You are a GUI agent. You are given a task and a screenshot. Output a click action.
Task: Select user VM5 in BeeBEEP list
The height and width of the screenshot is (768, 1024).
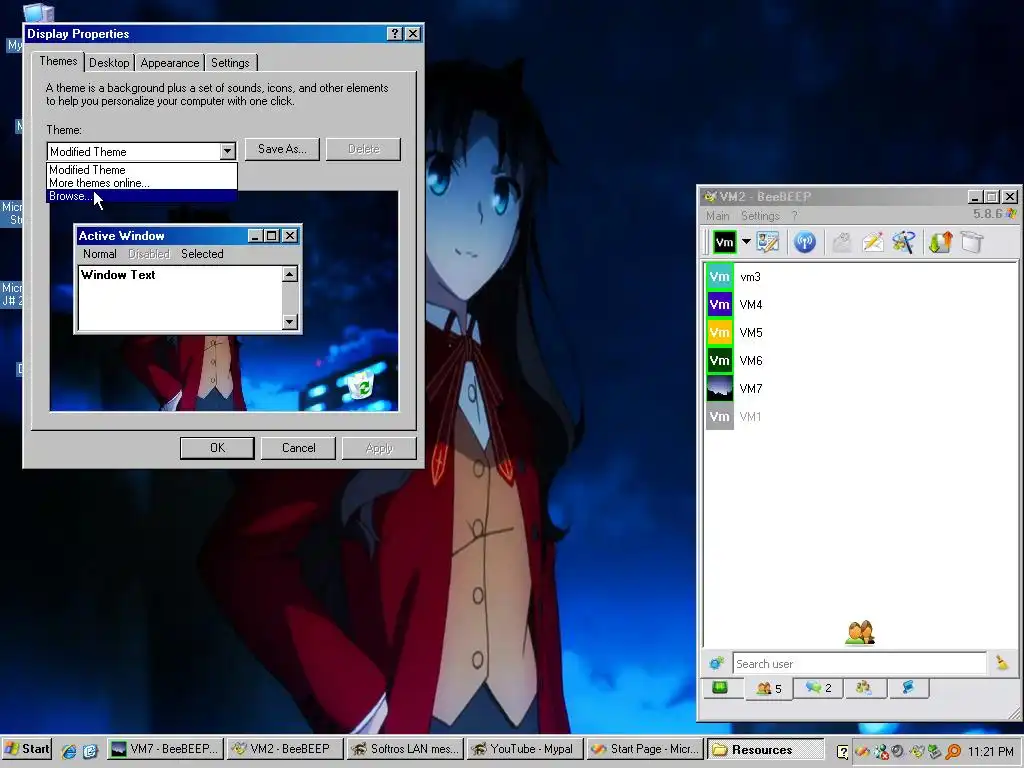[x=861, y=332]
